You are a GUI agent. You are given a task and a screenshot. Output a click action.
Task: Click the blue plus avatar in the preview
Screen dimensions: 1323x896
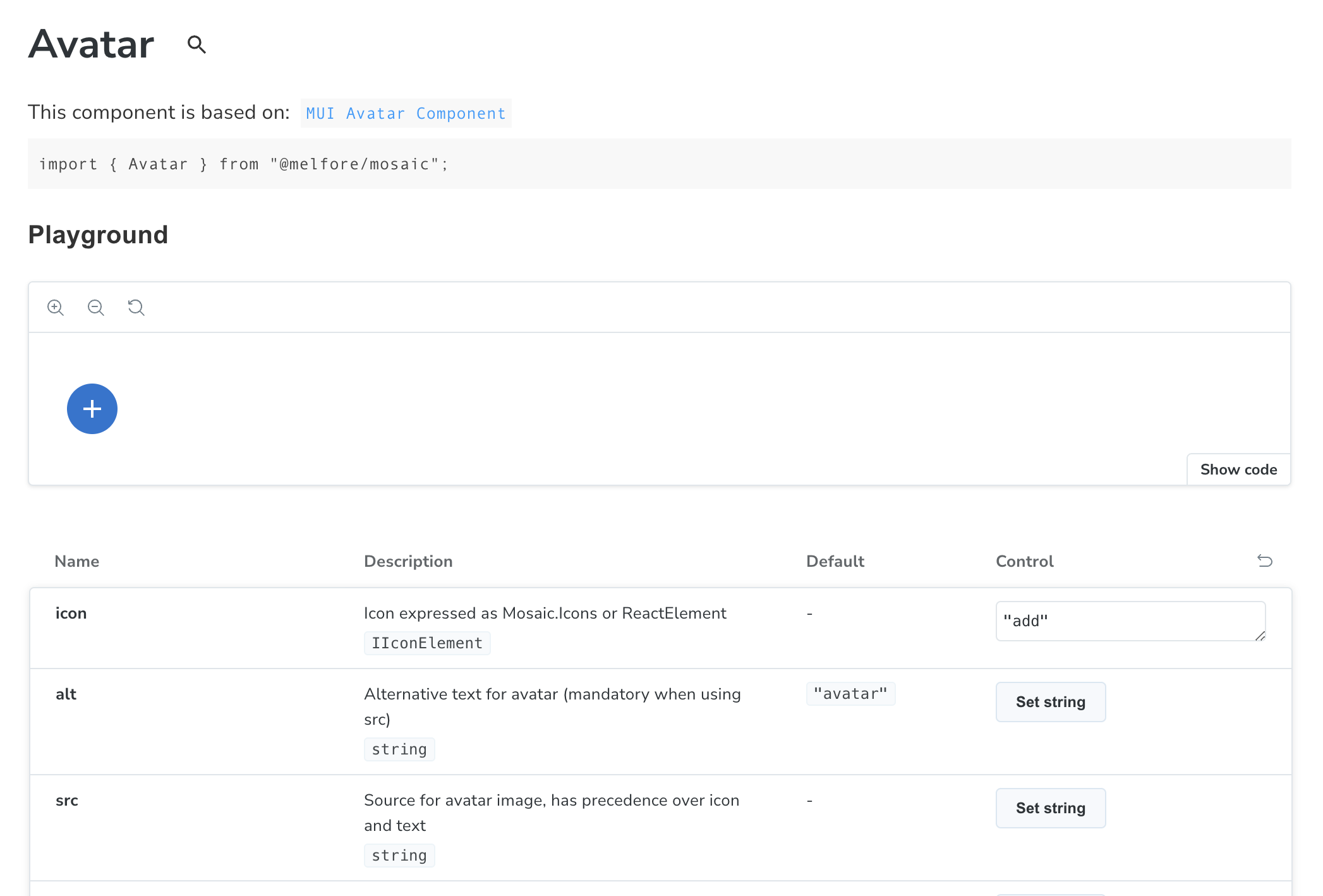pyautogui.click(x=92, y=409)
